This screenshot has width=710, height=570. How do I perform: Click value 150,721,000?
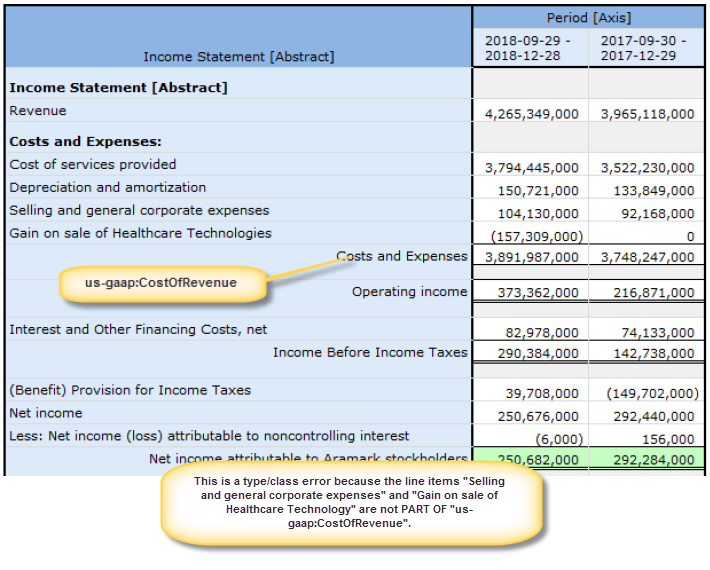coord(538,191)
